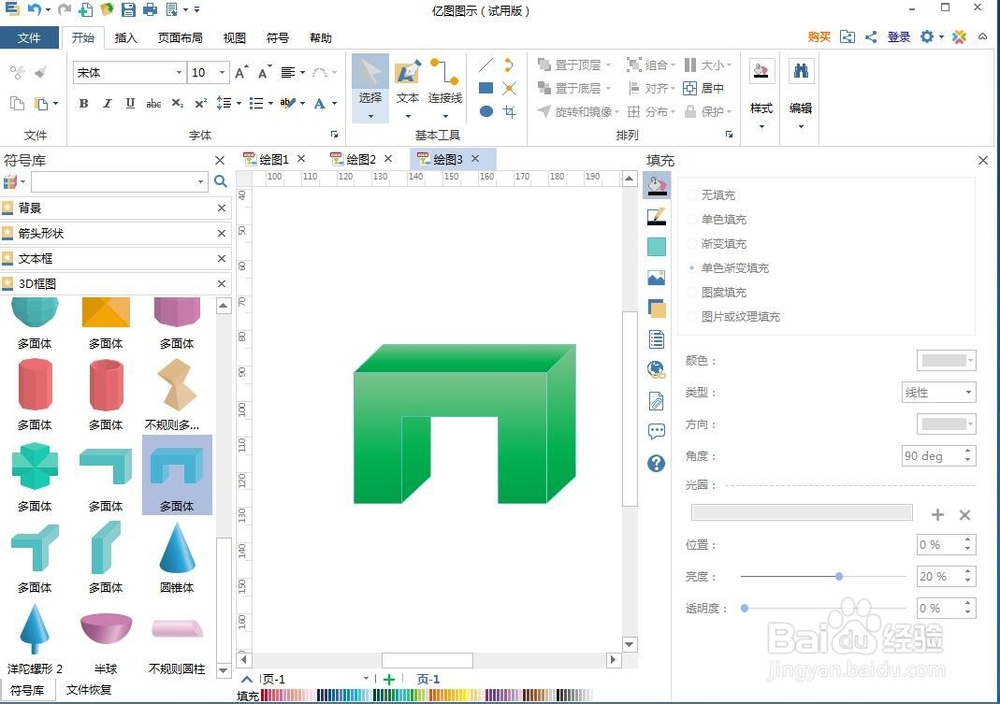Click the Save icon in quick access toolbar

(129, 9)
